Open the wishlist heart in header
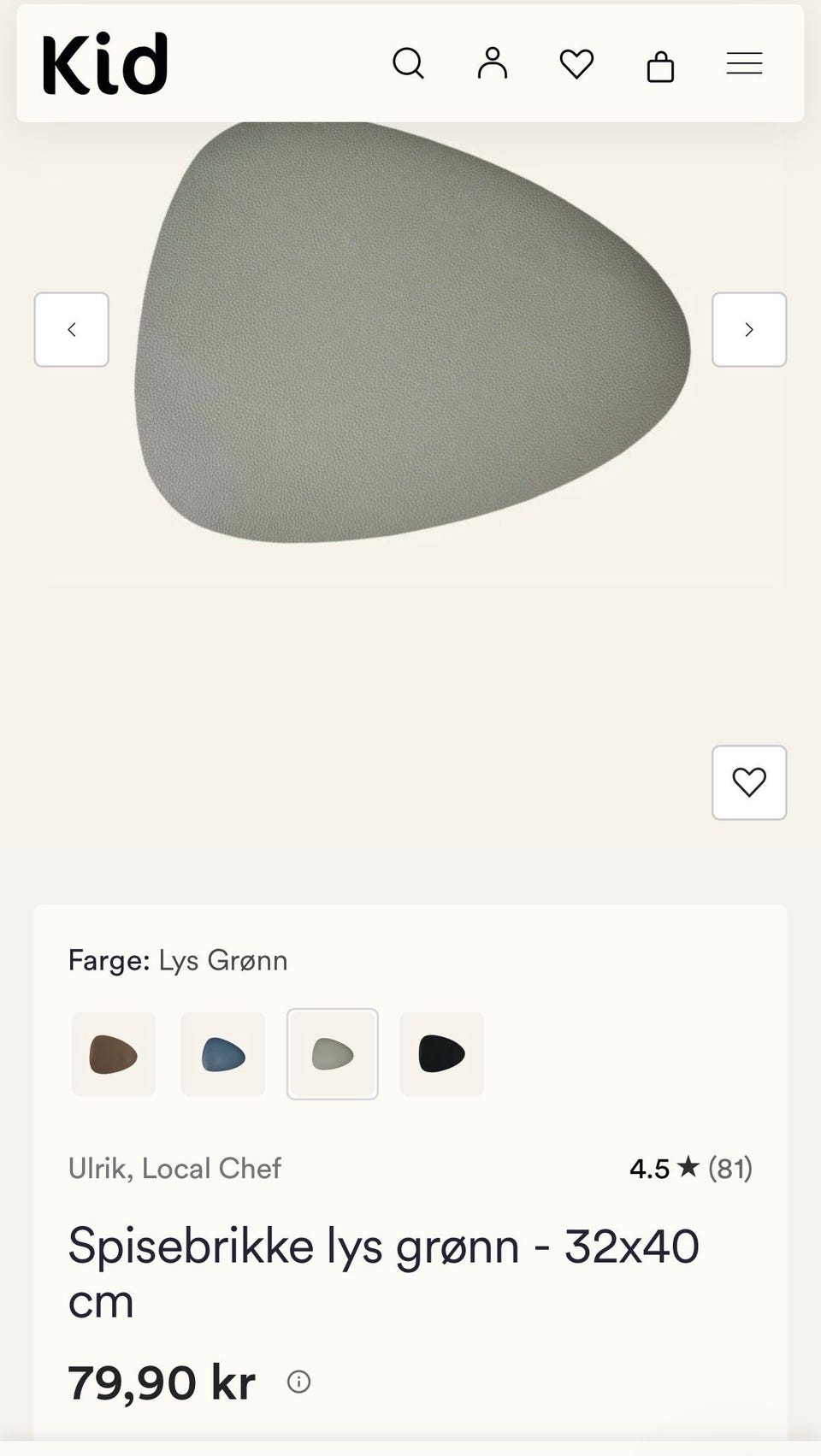This screenshot has height=1456, width=821. (x=576, y=64)
